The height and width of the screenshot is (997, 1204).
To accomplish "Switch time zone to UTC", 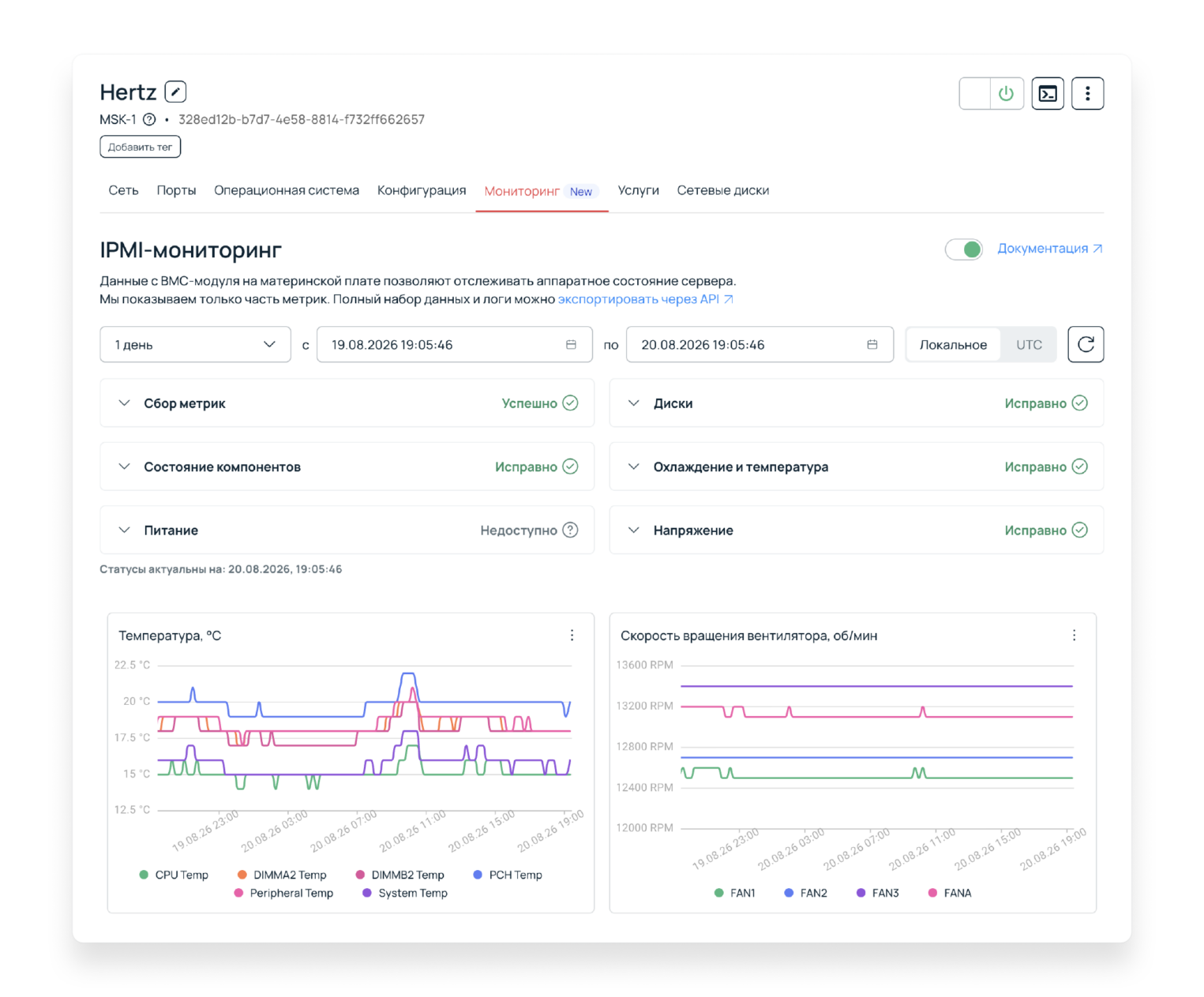I will 1029,345.
